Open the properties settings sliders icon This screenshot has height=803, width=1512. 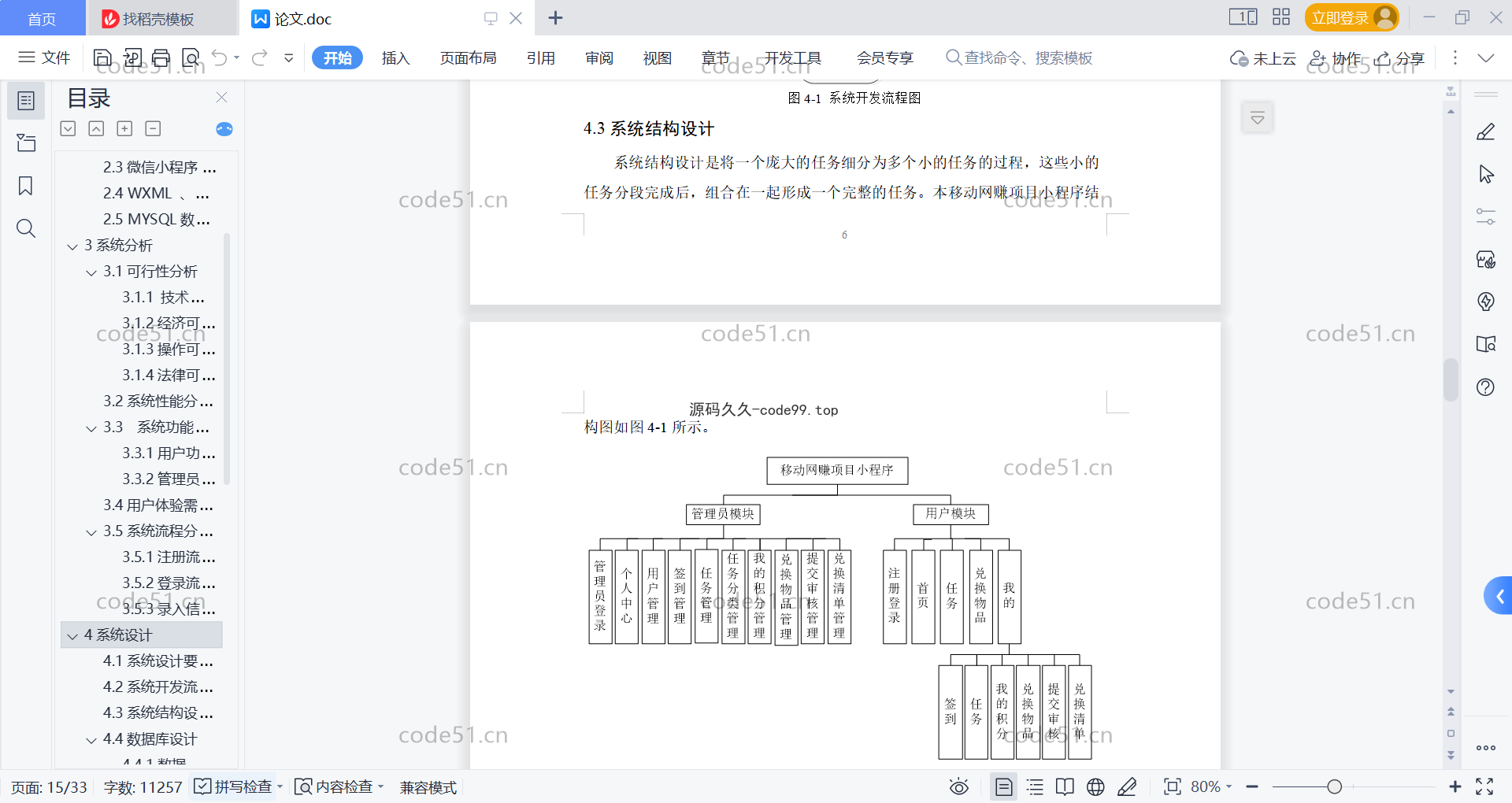coord(1486,216)
